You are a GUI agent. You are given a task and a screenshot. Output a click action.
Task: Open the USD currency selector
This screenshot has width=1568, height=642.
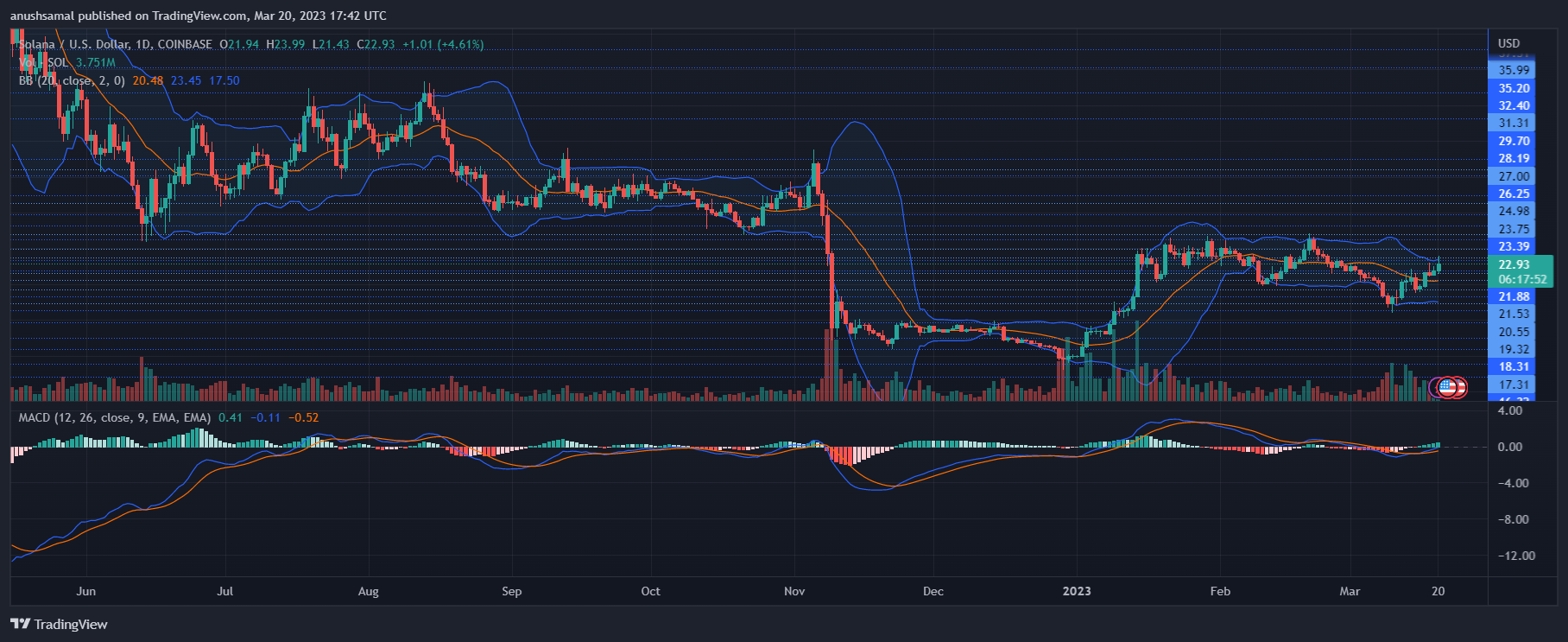1508,43
